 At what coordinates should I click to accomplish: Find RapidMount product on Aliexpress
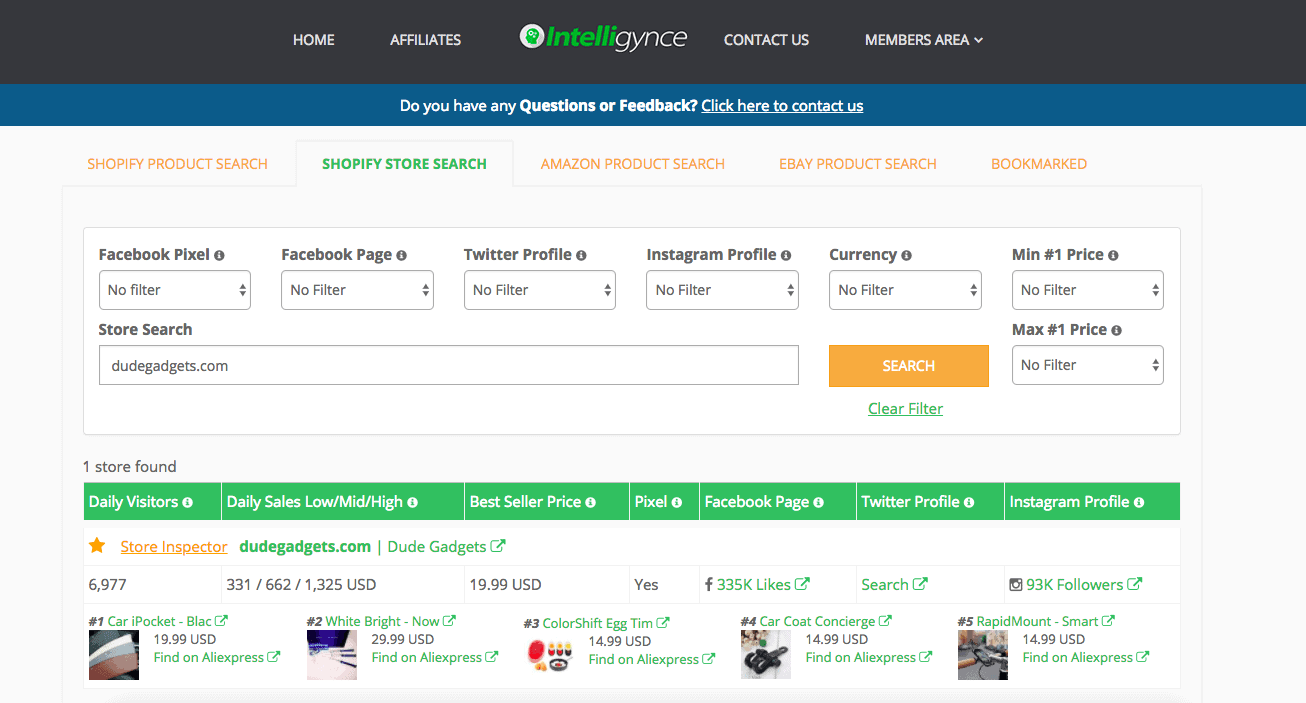tap(1085, 657)
